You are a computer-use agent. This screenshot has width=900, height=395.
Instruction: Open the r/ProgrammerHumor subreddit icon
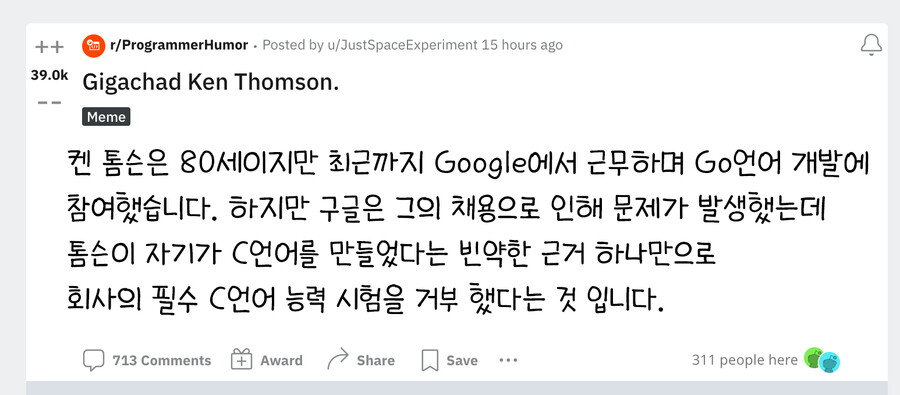click(94, 45)
